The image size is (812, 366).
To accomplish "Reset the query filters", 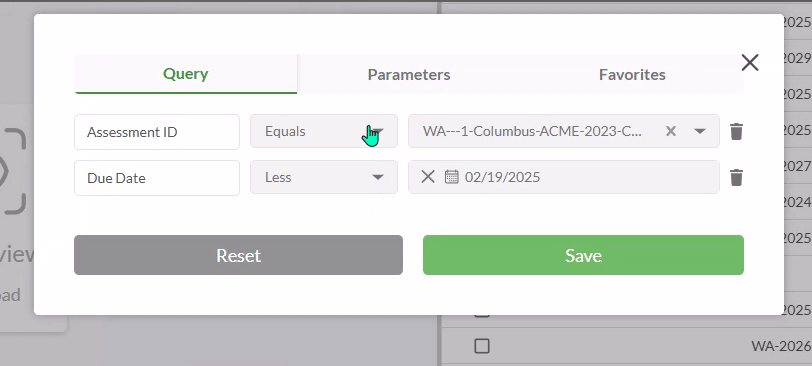I will coord(238,255).
